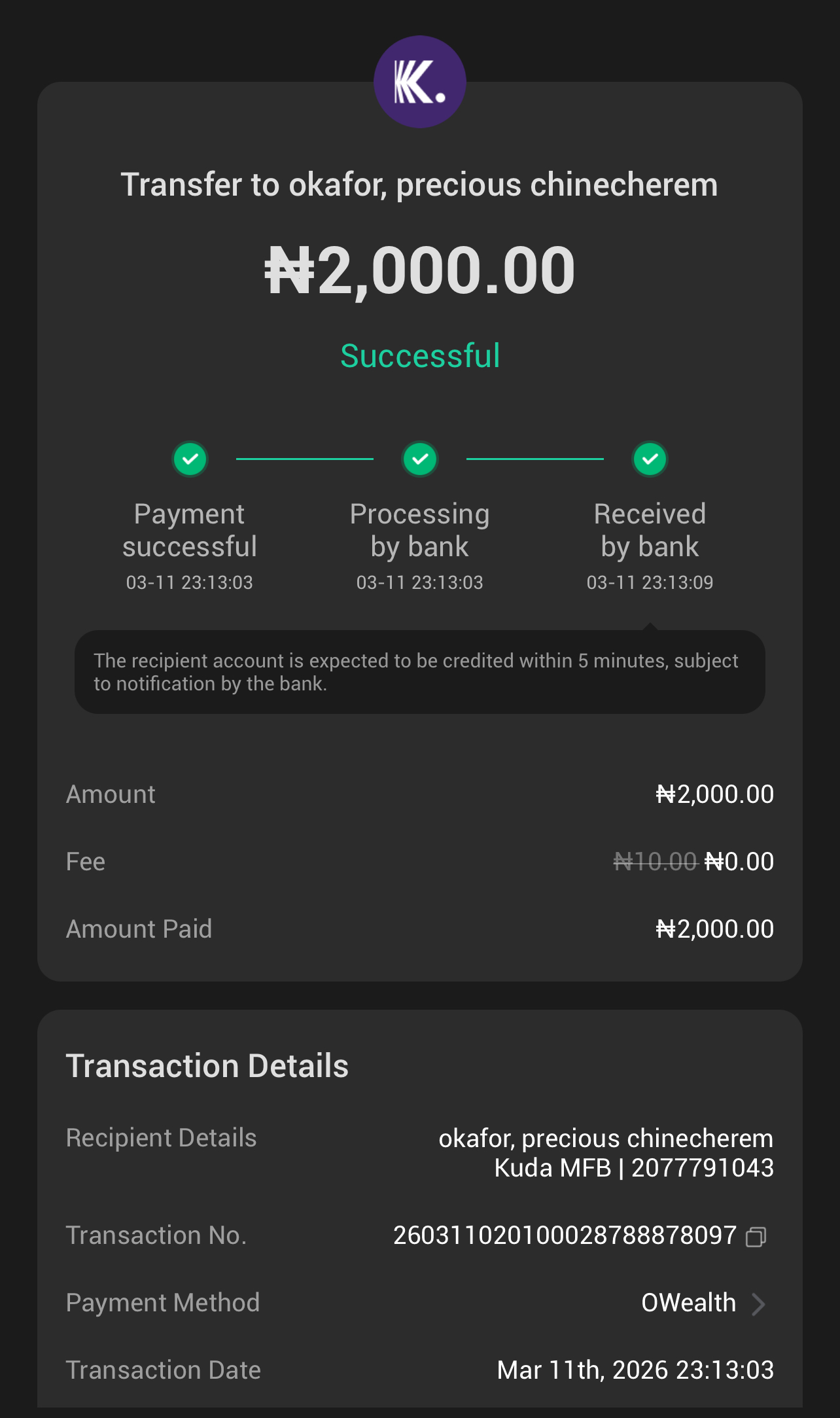Tap the strikethrough ₦10.00 fee value
840x1418 pixels.
tap(655, 862)
